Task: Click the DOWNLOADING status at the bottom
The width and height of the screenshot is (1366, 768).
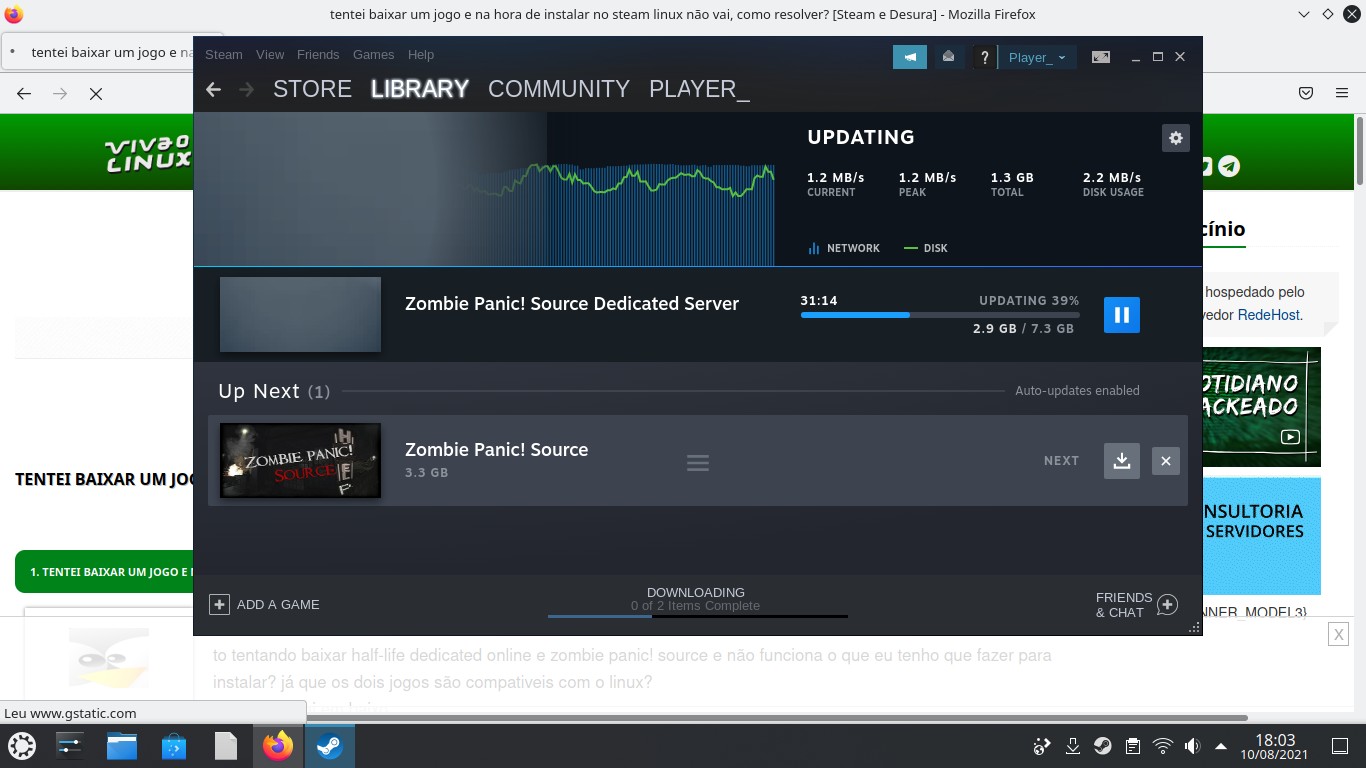Action: (x=696, y=592)
